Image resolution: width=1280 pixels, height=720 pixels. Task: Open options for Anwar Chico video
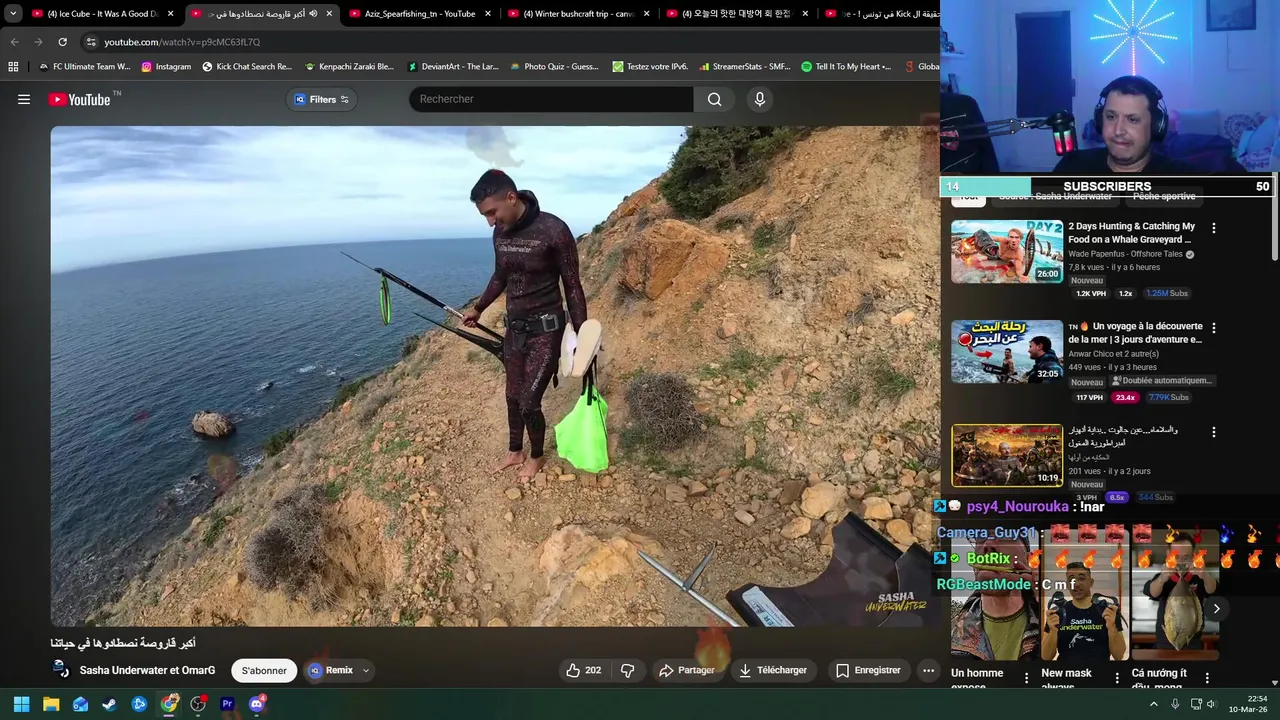tap(1214, 328)
